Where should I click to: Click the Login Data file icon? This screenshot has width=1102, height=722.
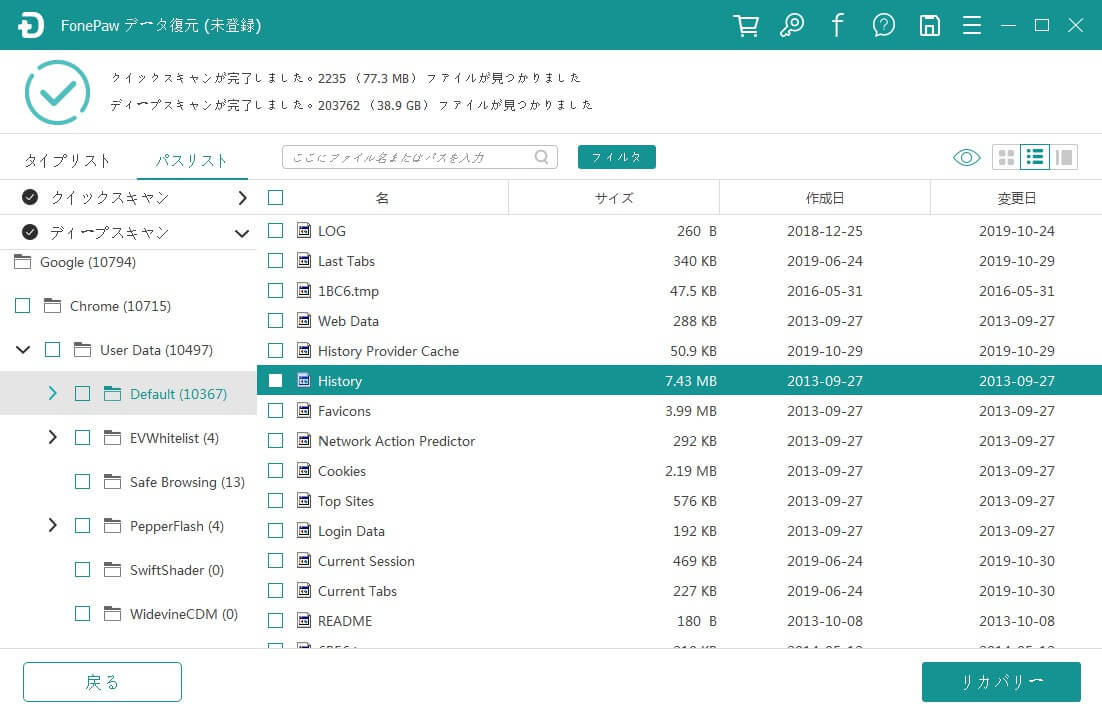(x=304, y=530)
